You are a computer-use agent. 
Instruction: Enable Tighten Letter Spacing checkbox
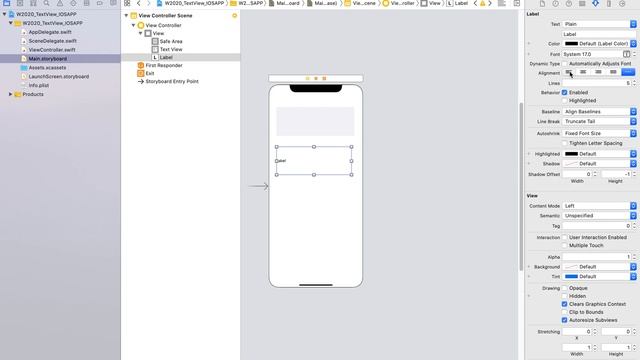[x=565, y=143]
